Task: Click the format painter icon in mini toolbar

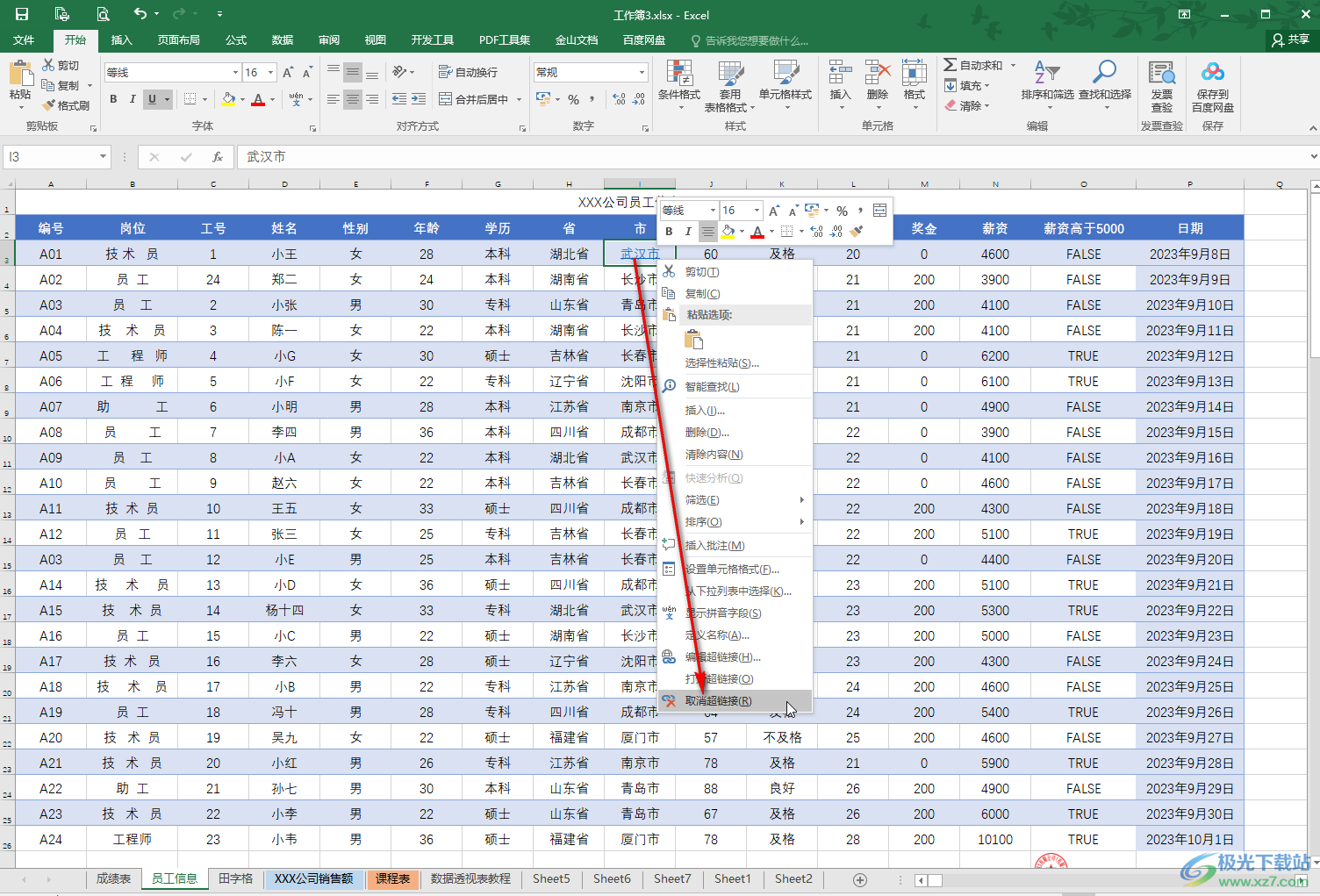Action: [857, 232]
